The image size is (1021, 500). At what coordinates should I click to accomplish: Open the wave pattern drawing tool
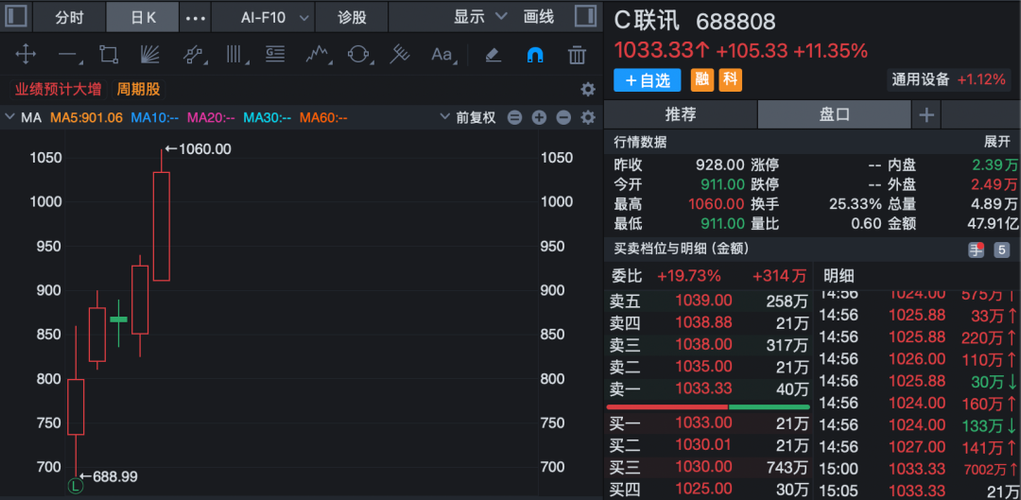click(317, 54)
